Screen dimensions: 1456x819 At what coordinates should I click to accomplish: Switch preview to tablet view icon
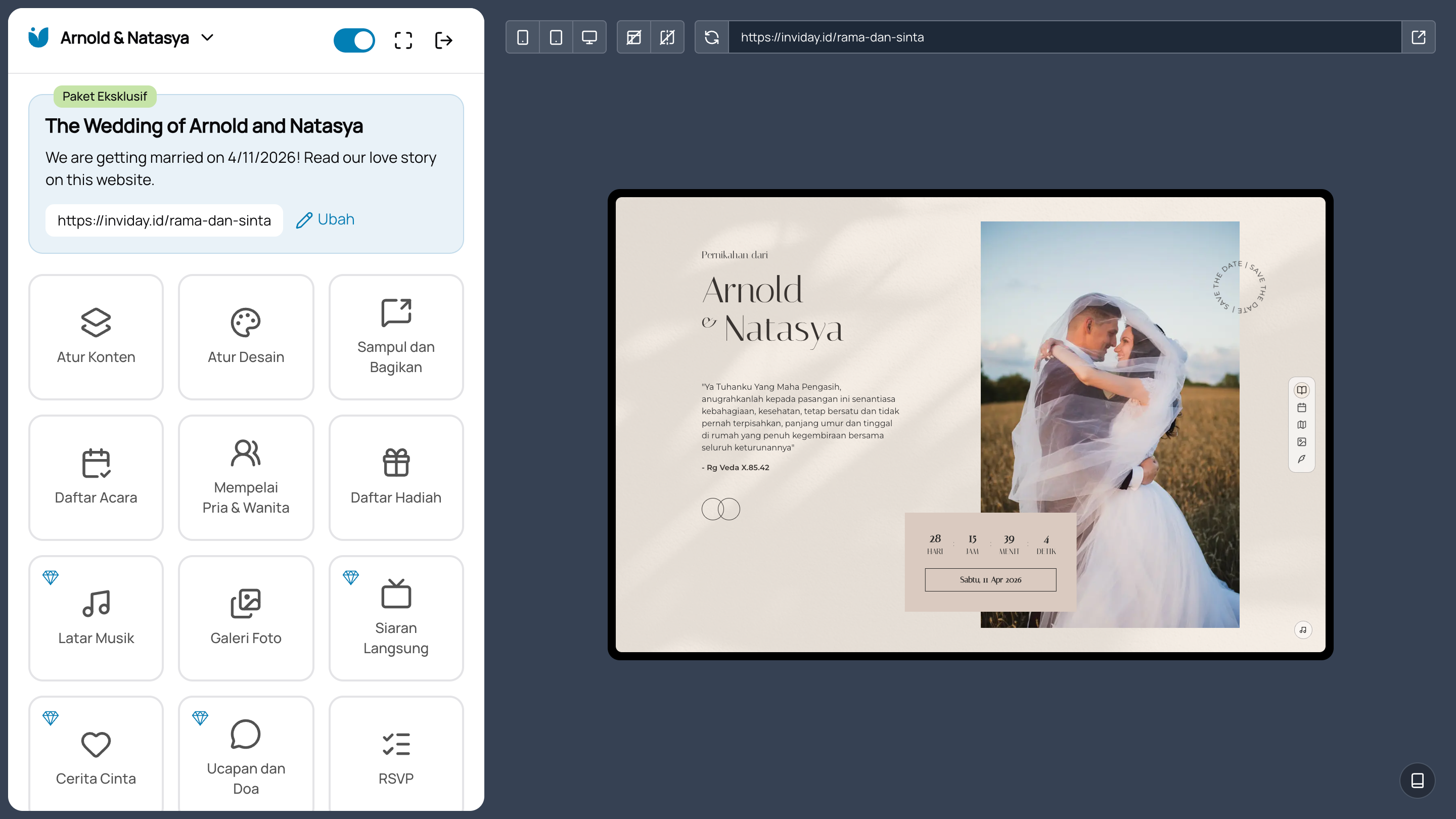click(x=556, y=37)
